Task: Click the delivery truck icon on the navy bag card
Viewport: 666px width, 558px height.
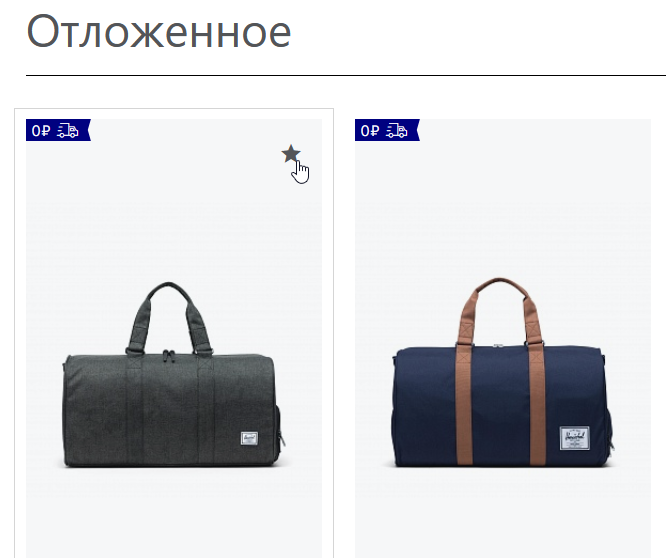Action: pyautogui.click(x=397, y=130)
